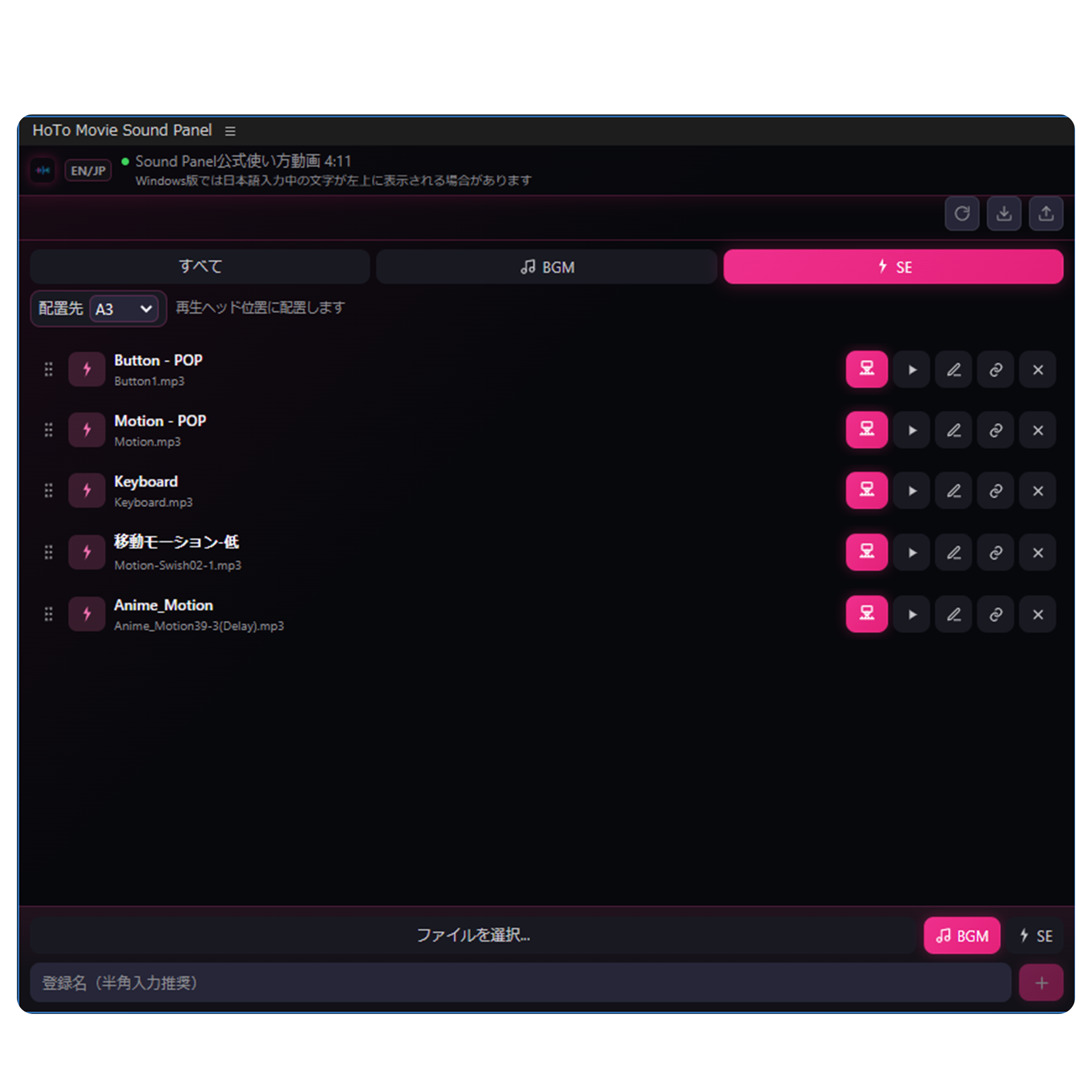Screen dimensions: 1092x1092
Task: Select BGM type for new registration
Action: 962,935
